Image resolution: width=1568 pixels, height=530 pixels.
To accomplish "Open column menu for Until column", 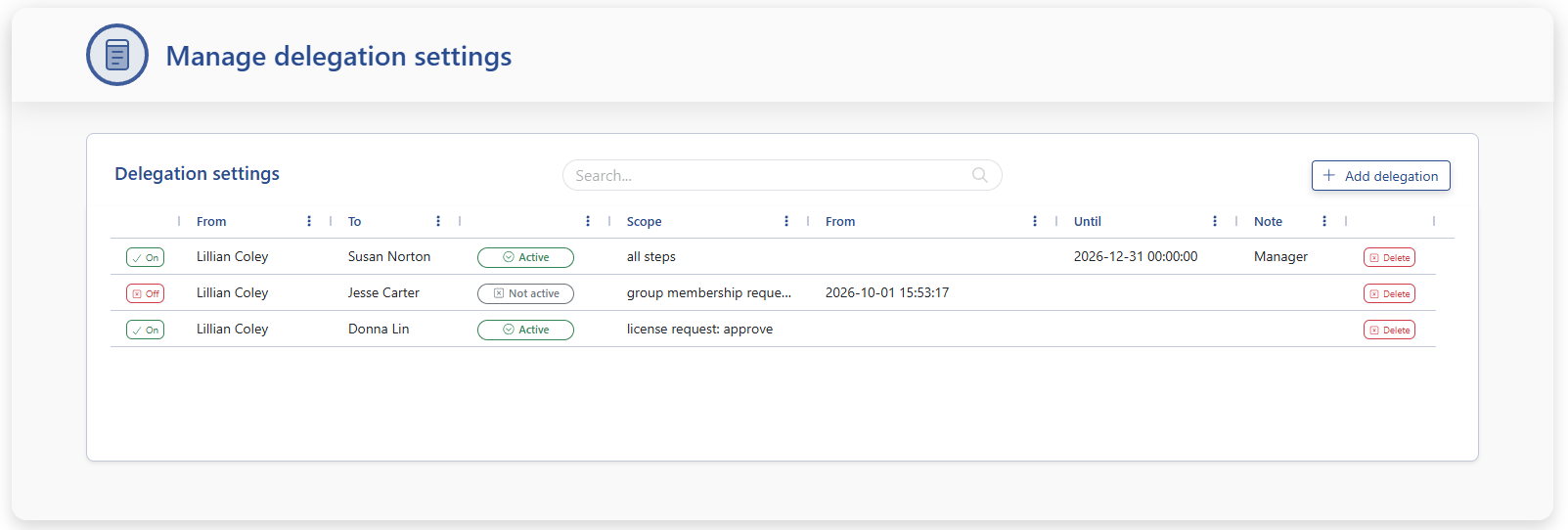I will pyautogui.click(x=1215, y=221).
